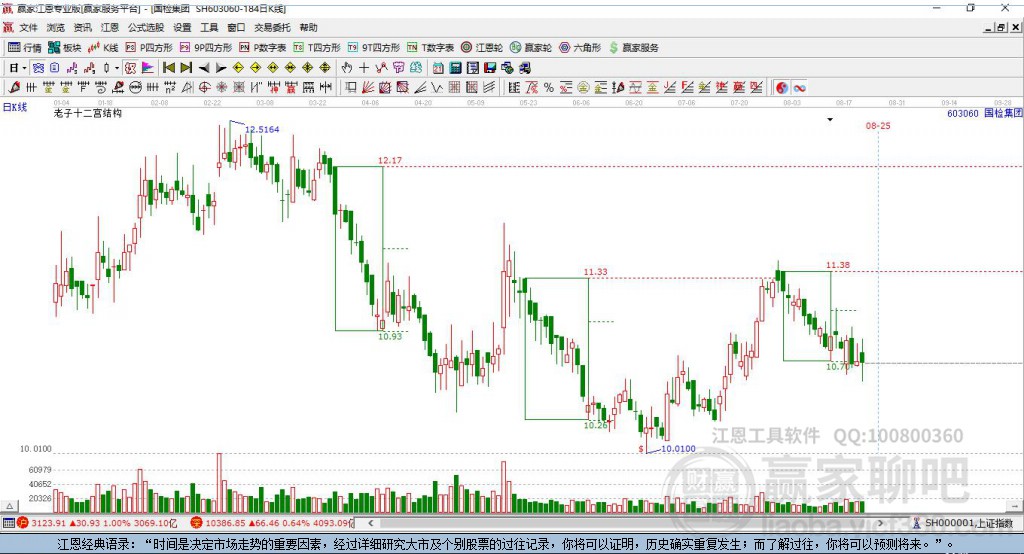Viewport: 1024px width, 554px height.
Task: Click the 10.0100 low price label
Action: click(x=679, y=449)
